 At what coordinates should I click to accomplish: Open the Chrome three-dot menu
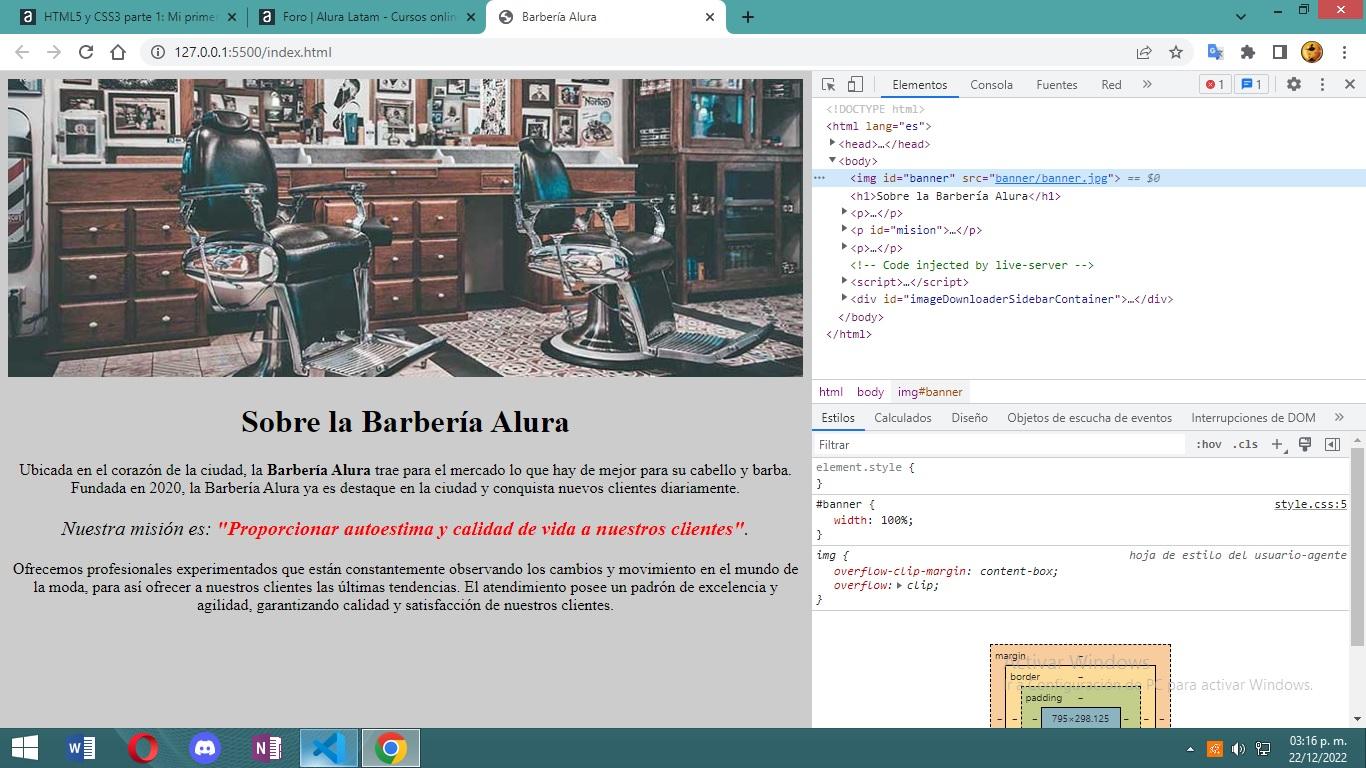coord(1343,52)
